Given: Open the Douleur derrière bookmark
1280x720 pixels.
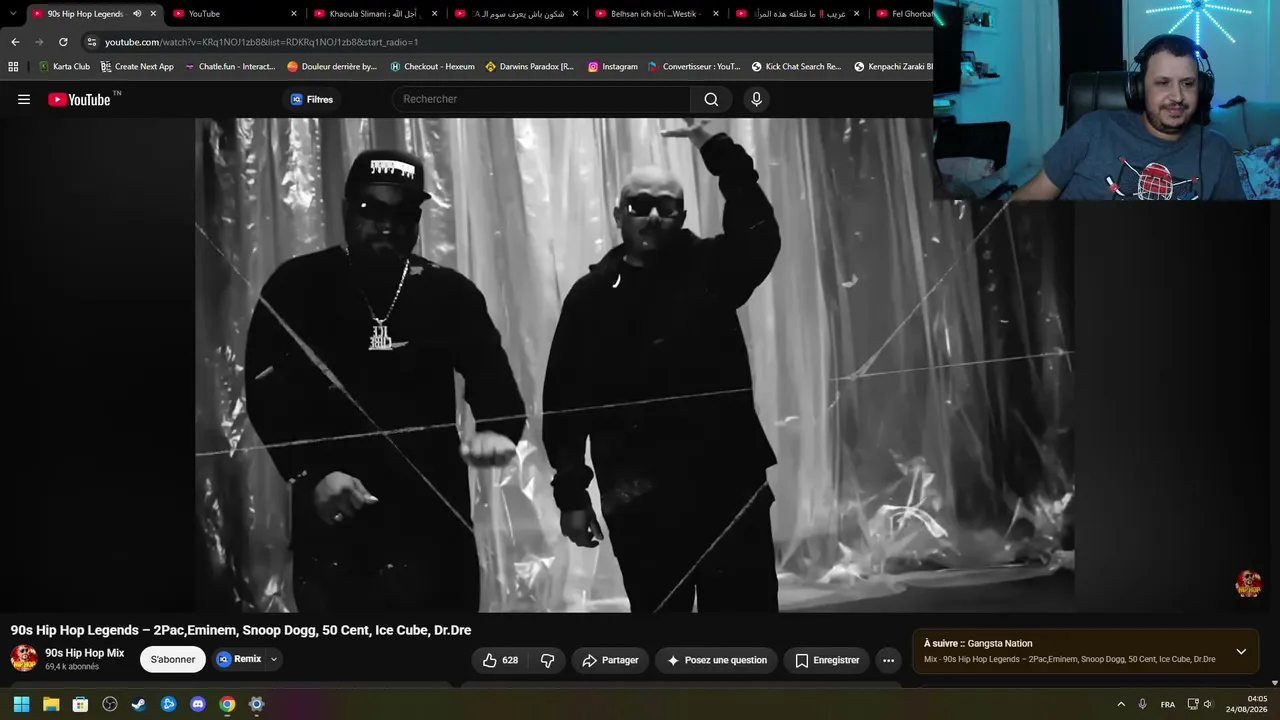Looking at the screenshot, I should point(332,67).
